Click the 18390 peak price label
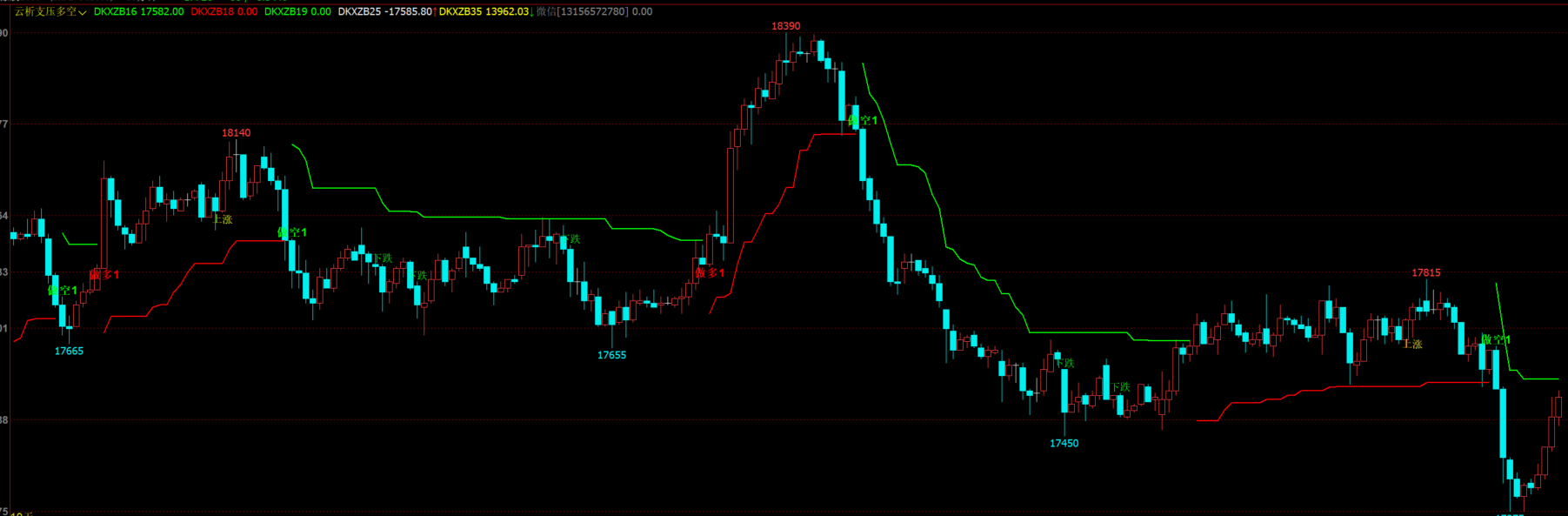This screenshot has height=516, width=1568. click(785, 26)
